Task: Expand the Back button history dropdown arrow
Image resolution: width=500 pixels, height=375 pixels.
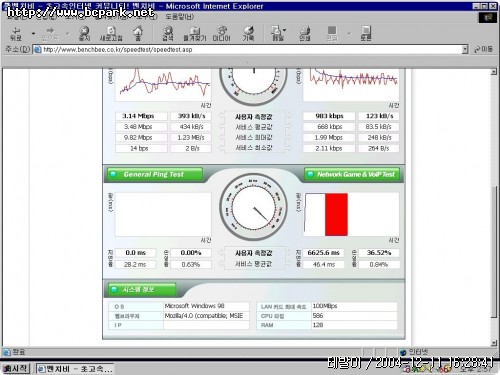Action: (33, 34)
